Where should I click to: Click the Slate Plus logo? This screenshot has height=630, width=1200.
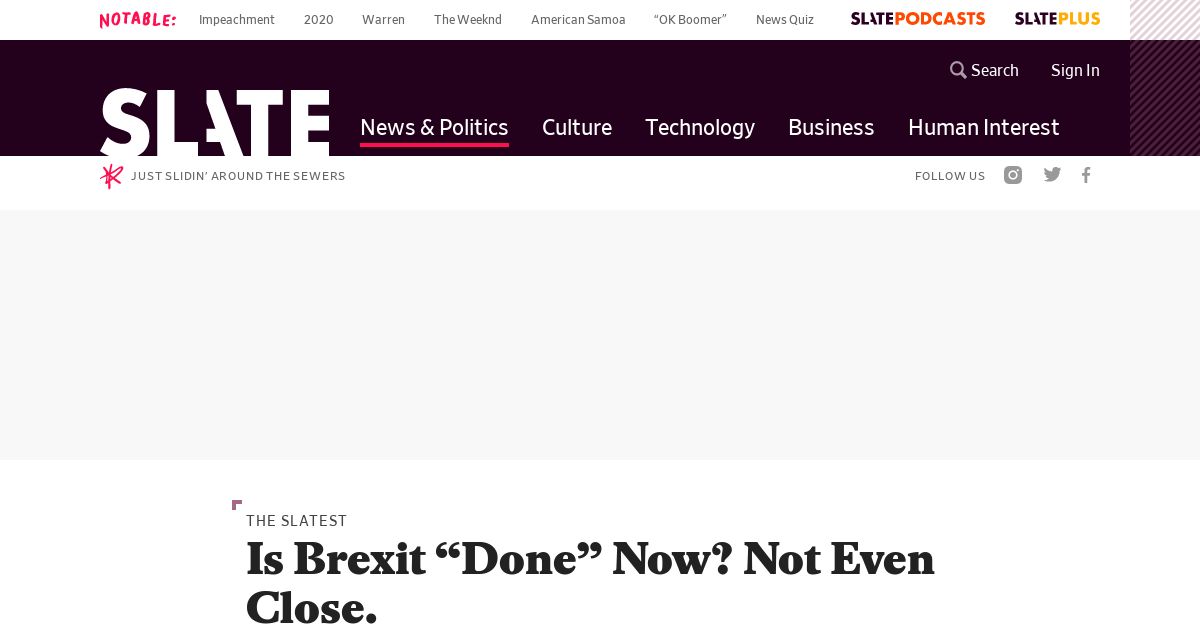(1057, 19)
